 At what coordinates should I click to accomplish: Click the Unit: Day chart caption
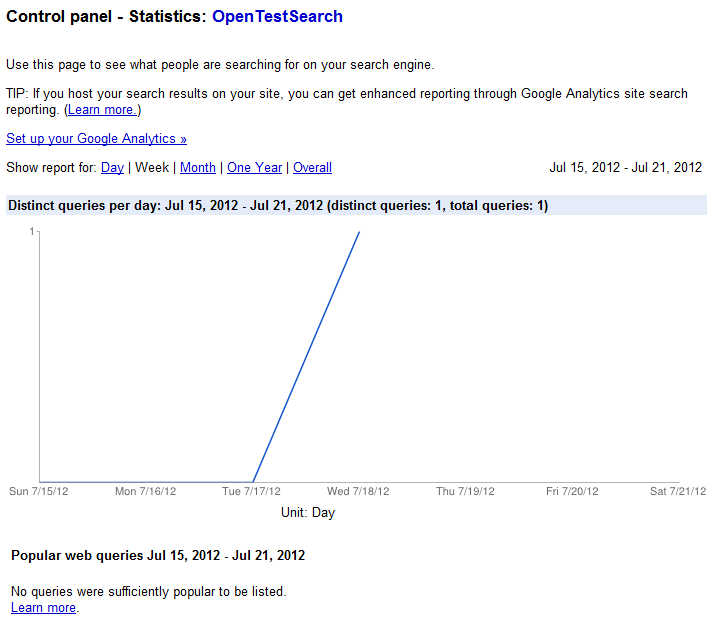pyautogui.click(x=308, y=513)
